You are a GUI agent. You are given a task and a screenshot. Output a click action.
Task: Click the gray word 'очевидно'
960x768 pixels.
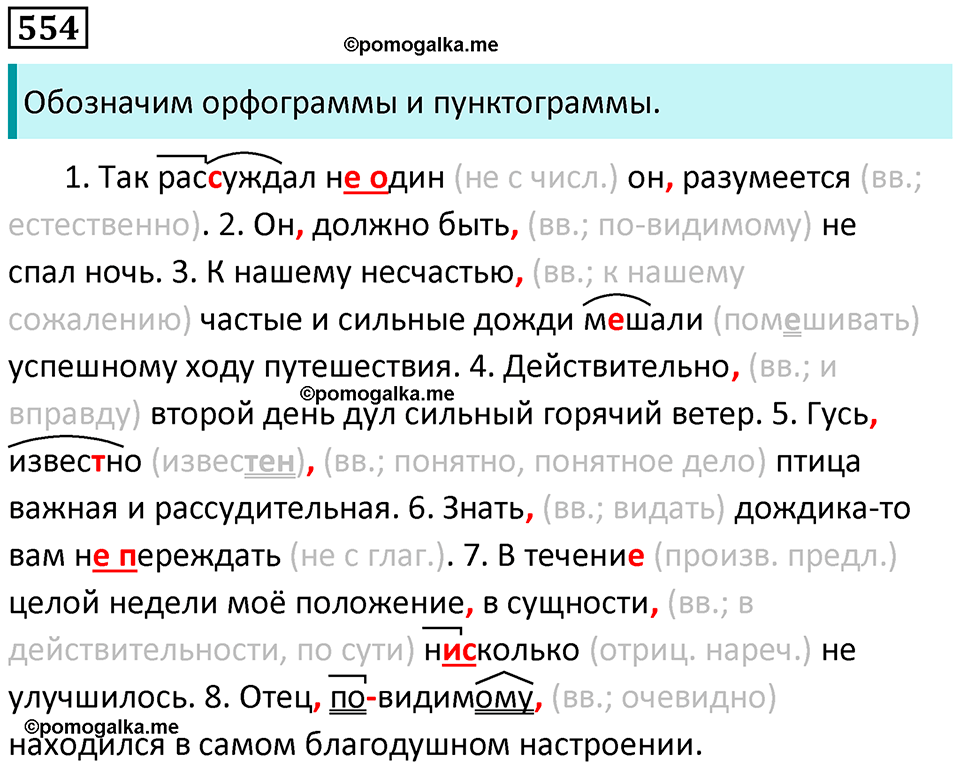click(x=692, y=698)
